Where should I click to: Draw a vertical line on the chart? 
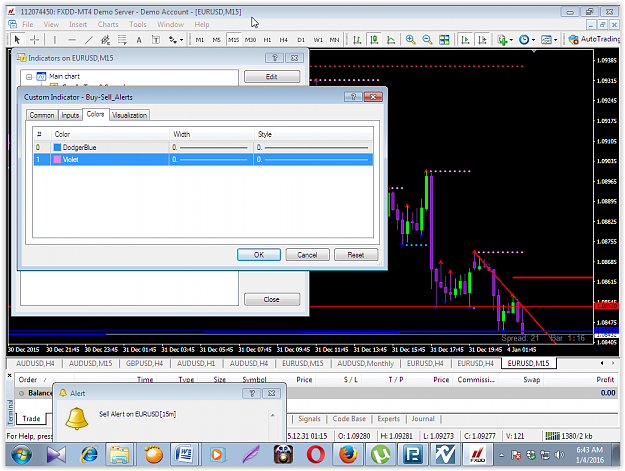coord(55,39)
